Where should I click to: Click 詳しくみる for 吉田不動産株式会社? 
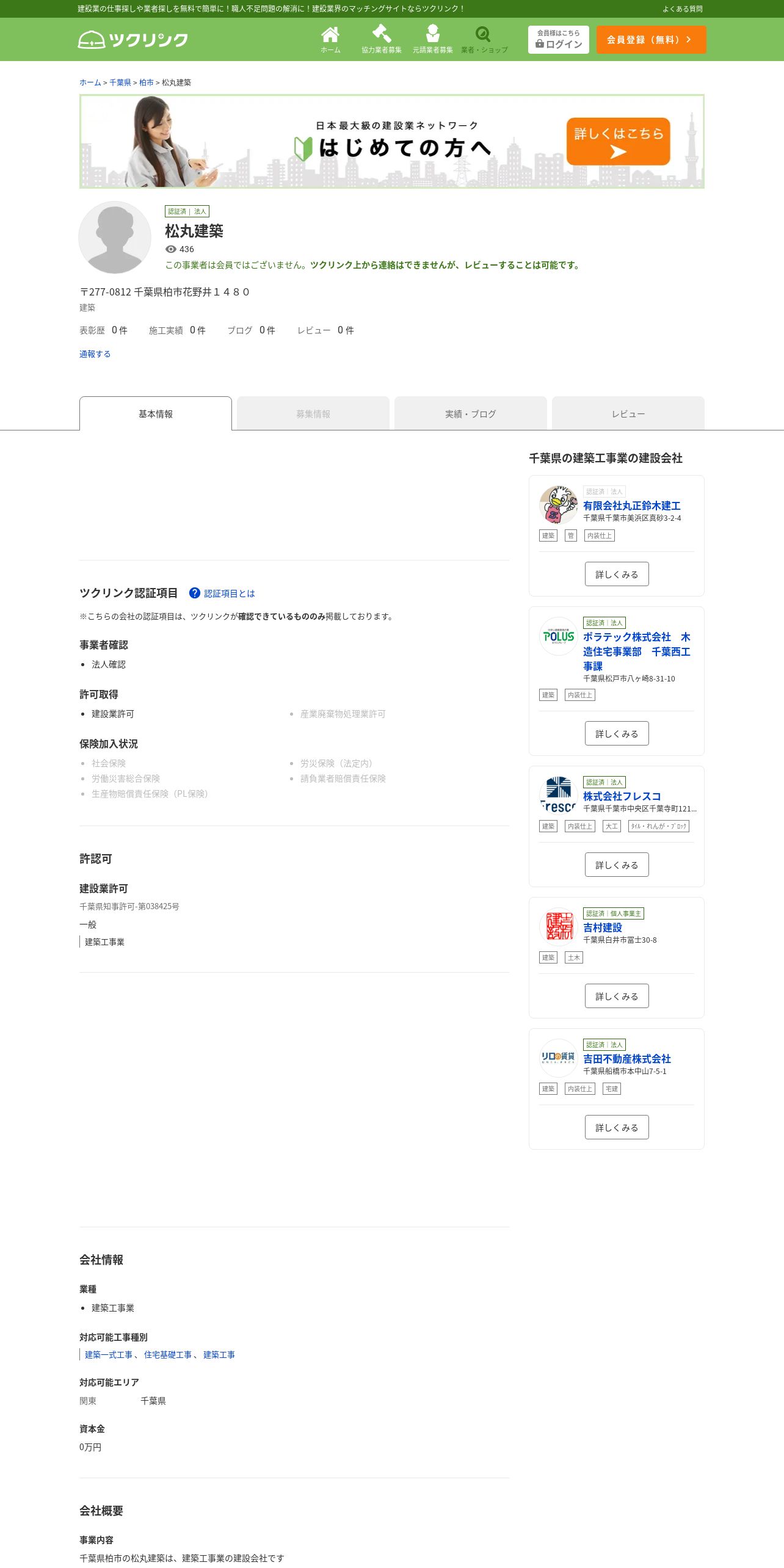(x=617, y=1127)
